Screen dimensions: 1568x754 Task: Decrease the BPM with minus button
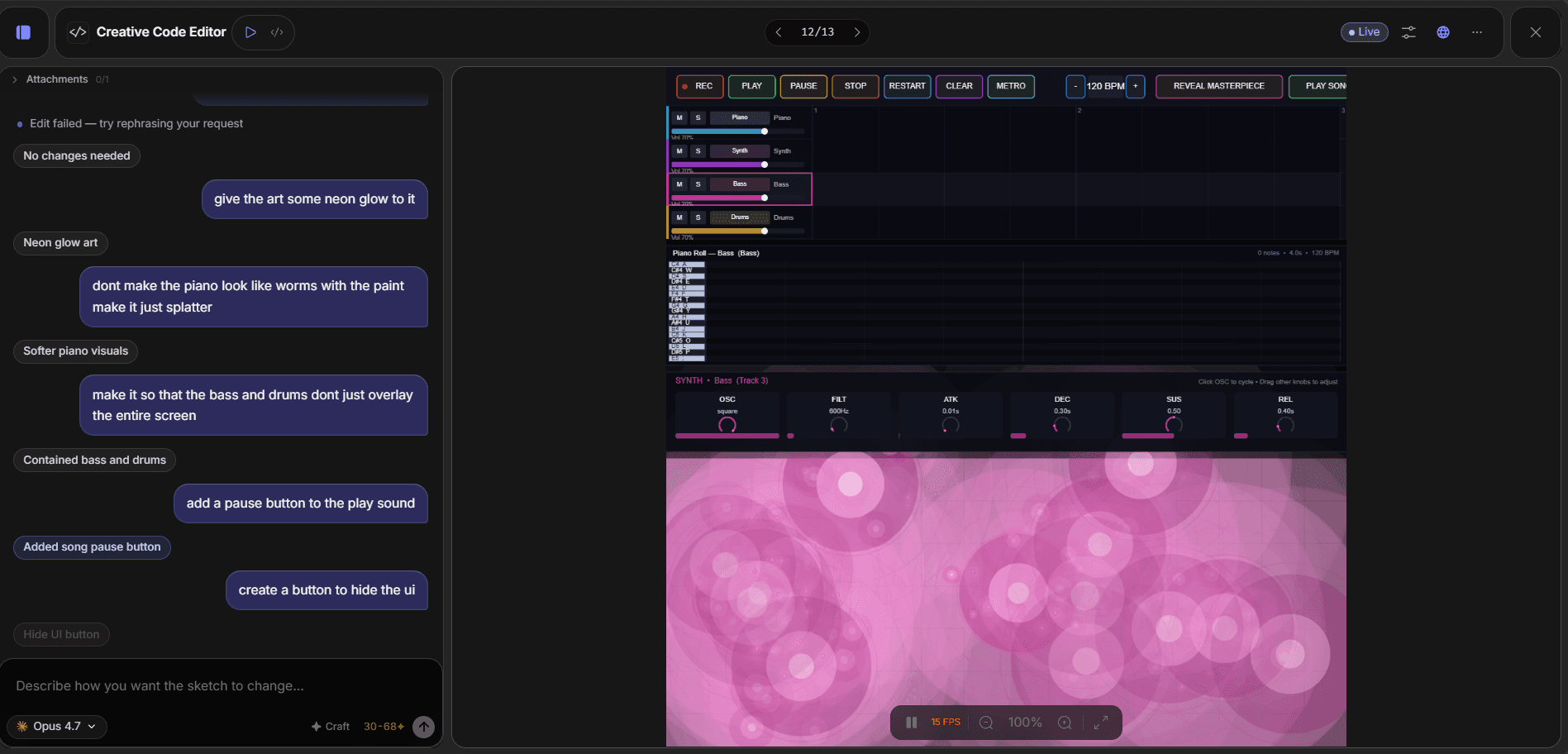pos(1075,86)
